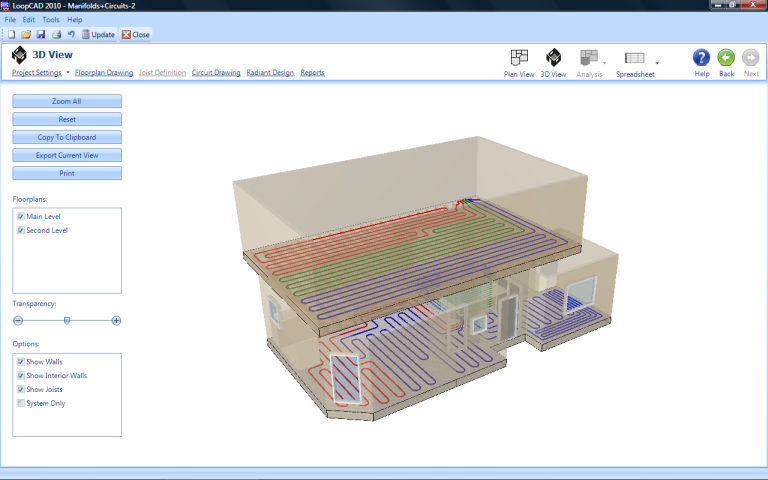Decrease transparency with the minus icon
Viewport: 768px width, 480px height.
coord(18,320)
